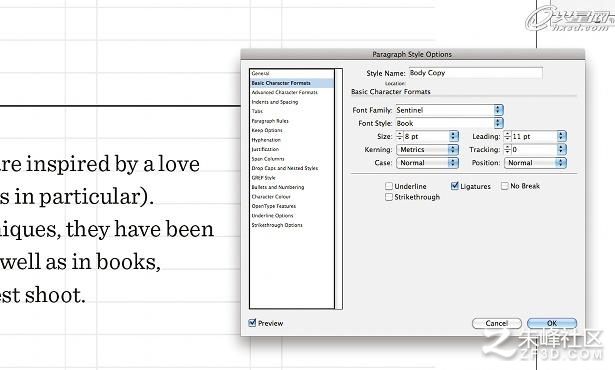Click the Size 8 pt field

pyautogui.click(x=426, y=136)
